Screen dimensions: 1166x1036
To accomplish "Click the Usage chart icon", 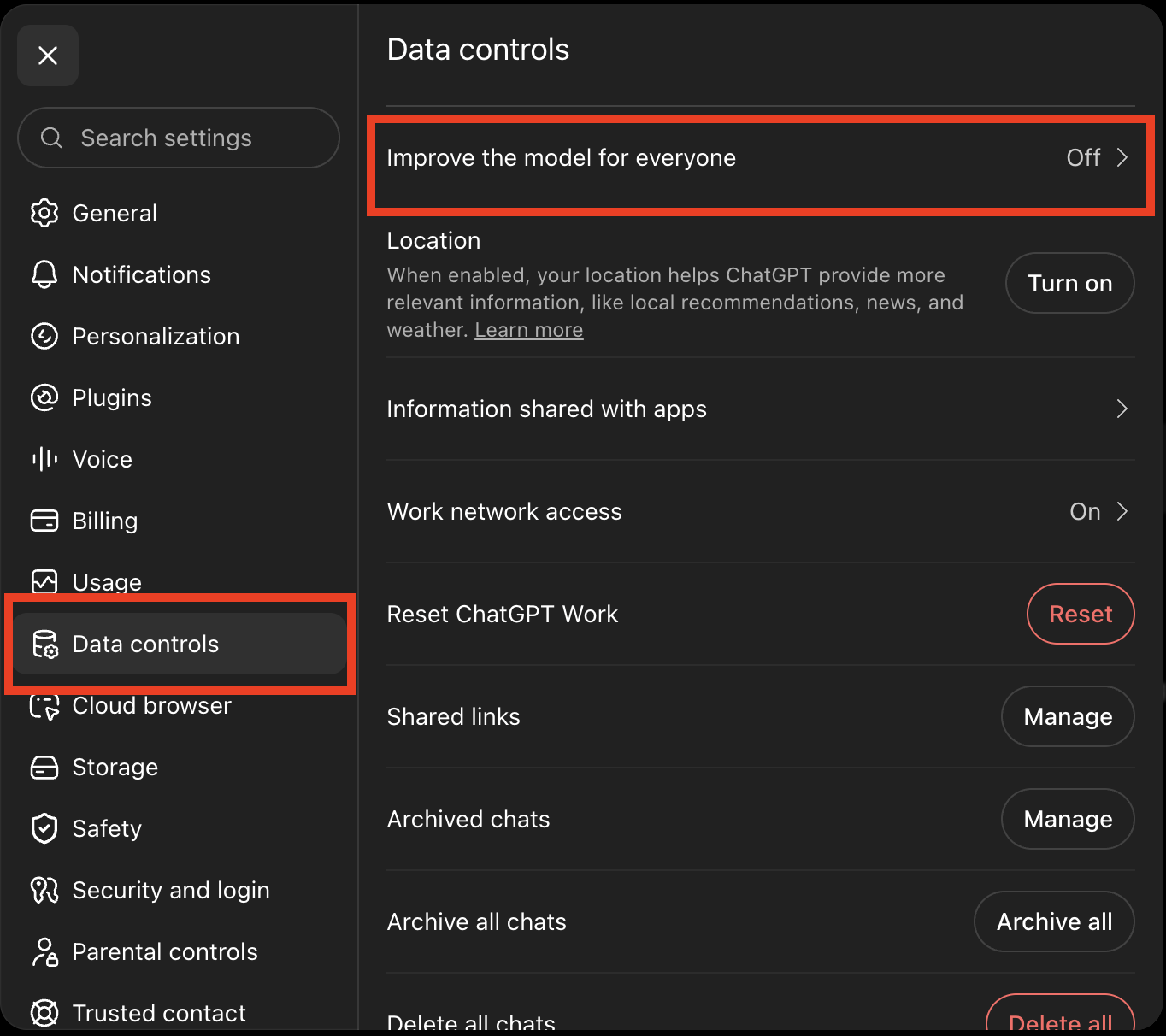I will pos(44,582).
